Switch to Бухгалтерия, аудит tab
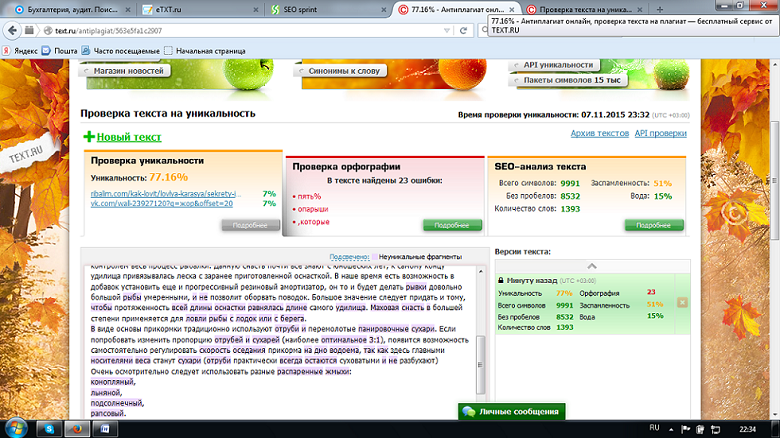The height and width of the screenshot is (438, 780). pyautogui.click(x=71, y=9)
